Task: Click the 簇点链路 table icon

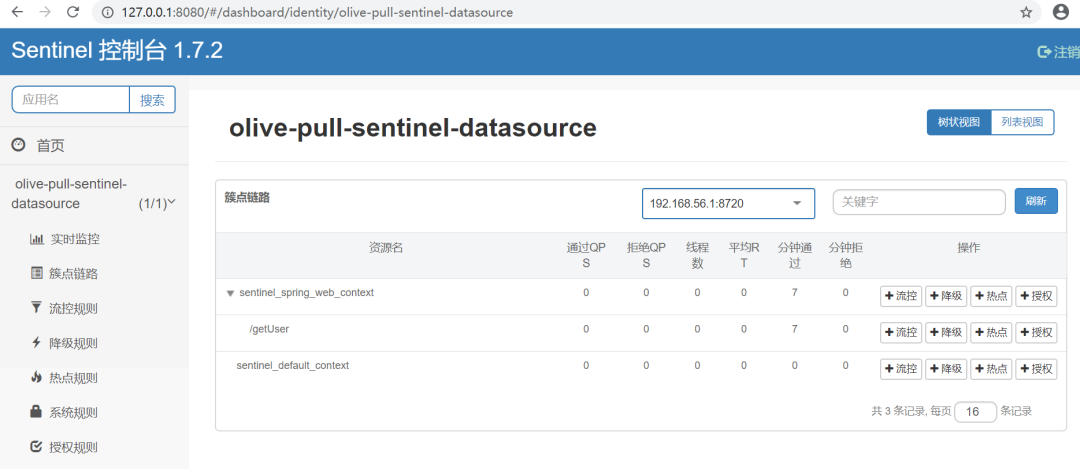Action: (37, 273)
